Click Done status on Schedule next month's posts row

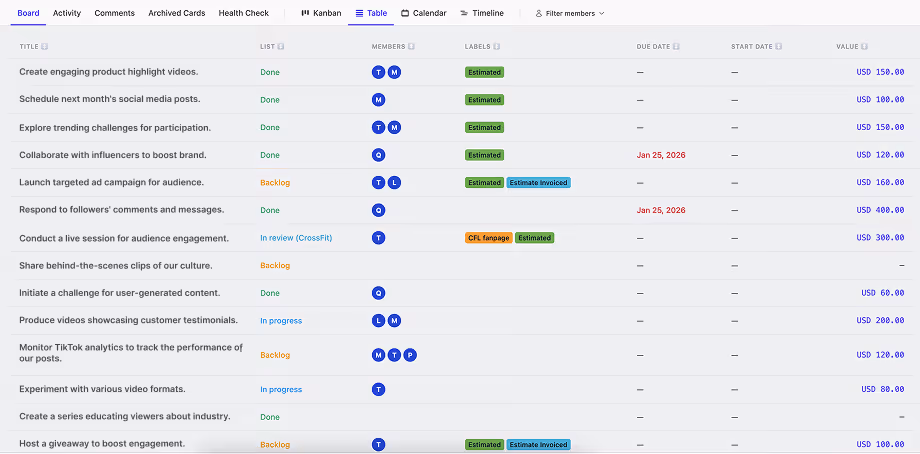pyautogui.click(x=270, y=100)
